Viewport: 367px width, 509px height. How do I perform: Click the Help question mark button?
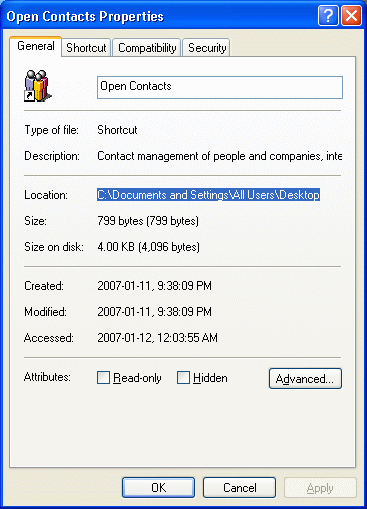(x=328, y=16)
